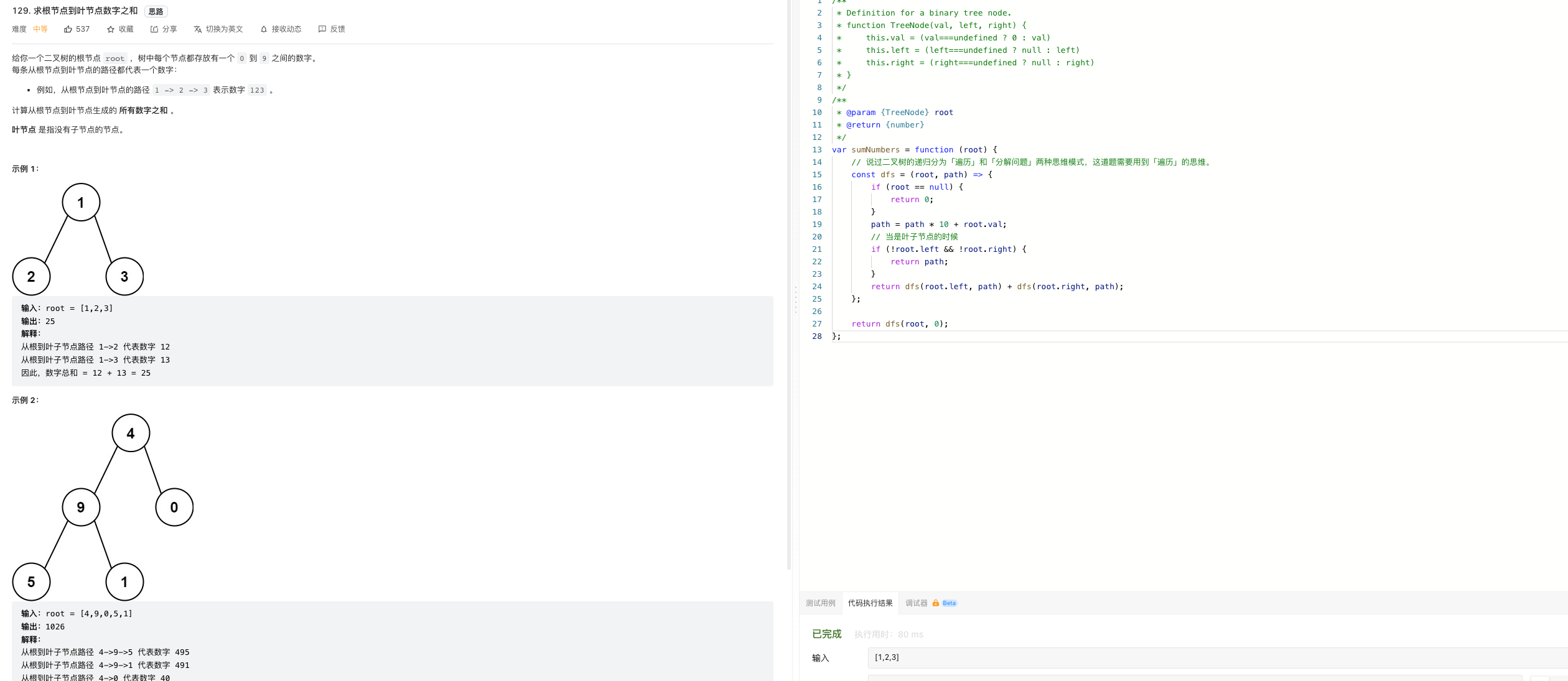The image size is (1568, 681).
Task: Select the 代码执行结果 tab
Action: (870, 603)
